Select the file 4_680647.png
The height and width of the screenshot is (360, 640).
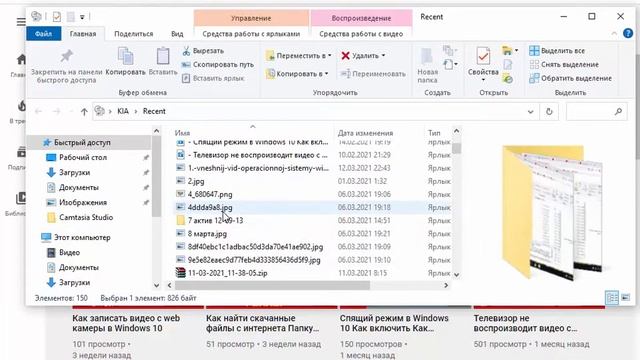coord(210,194)
